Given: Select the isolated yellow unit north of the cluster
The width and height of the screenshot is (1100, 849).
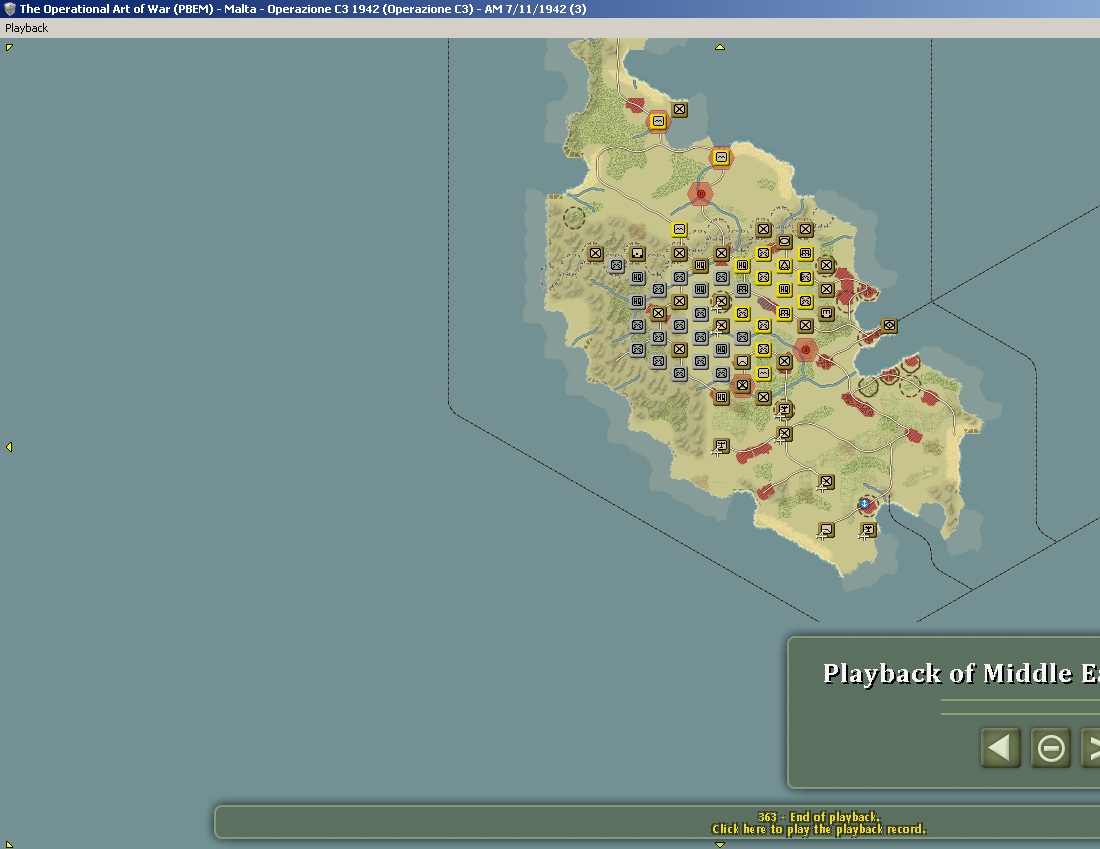Looking at the screenshot, I should tap(679, 229).
